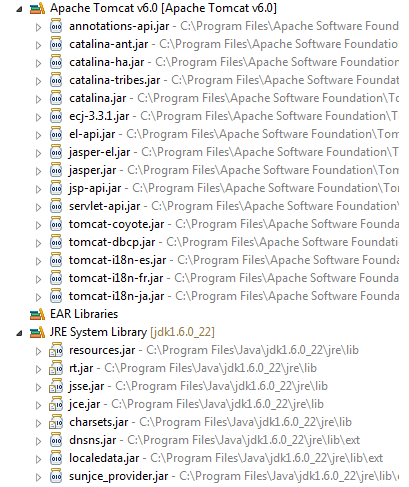Select the 'jsse.jar' entry text
The image size is (409, 487).
click(87, 386)
